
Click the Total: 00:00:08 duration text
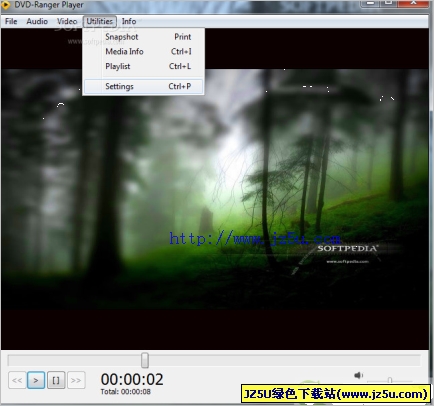126,392
